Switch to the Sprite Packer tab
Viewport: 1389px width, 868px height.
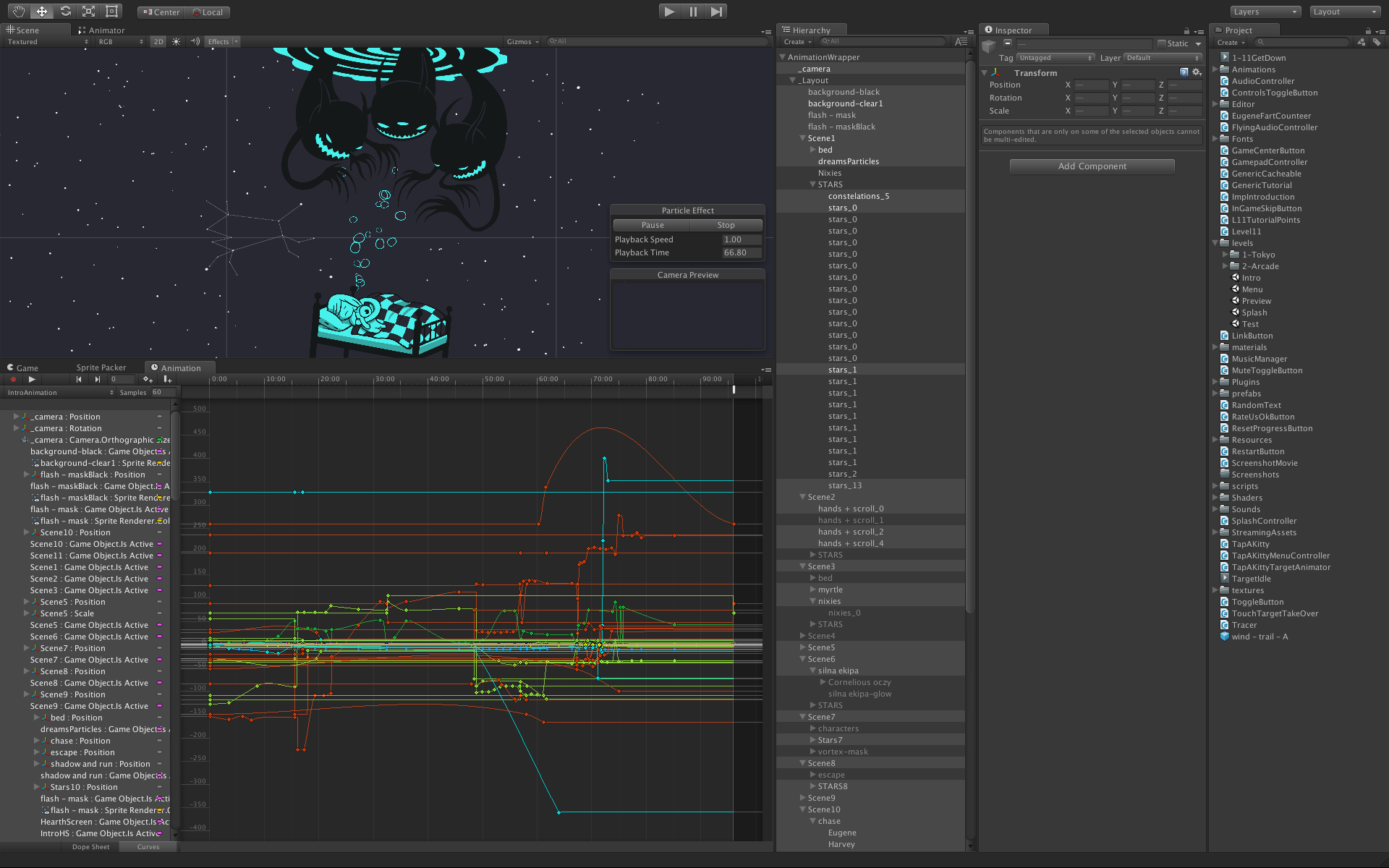(x=101, y=367)
